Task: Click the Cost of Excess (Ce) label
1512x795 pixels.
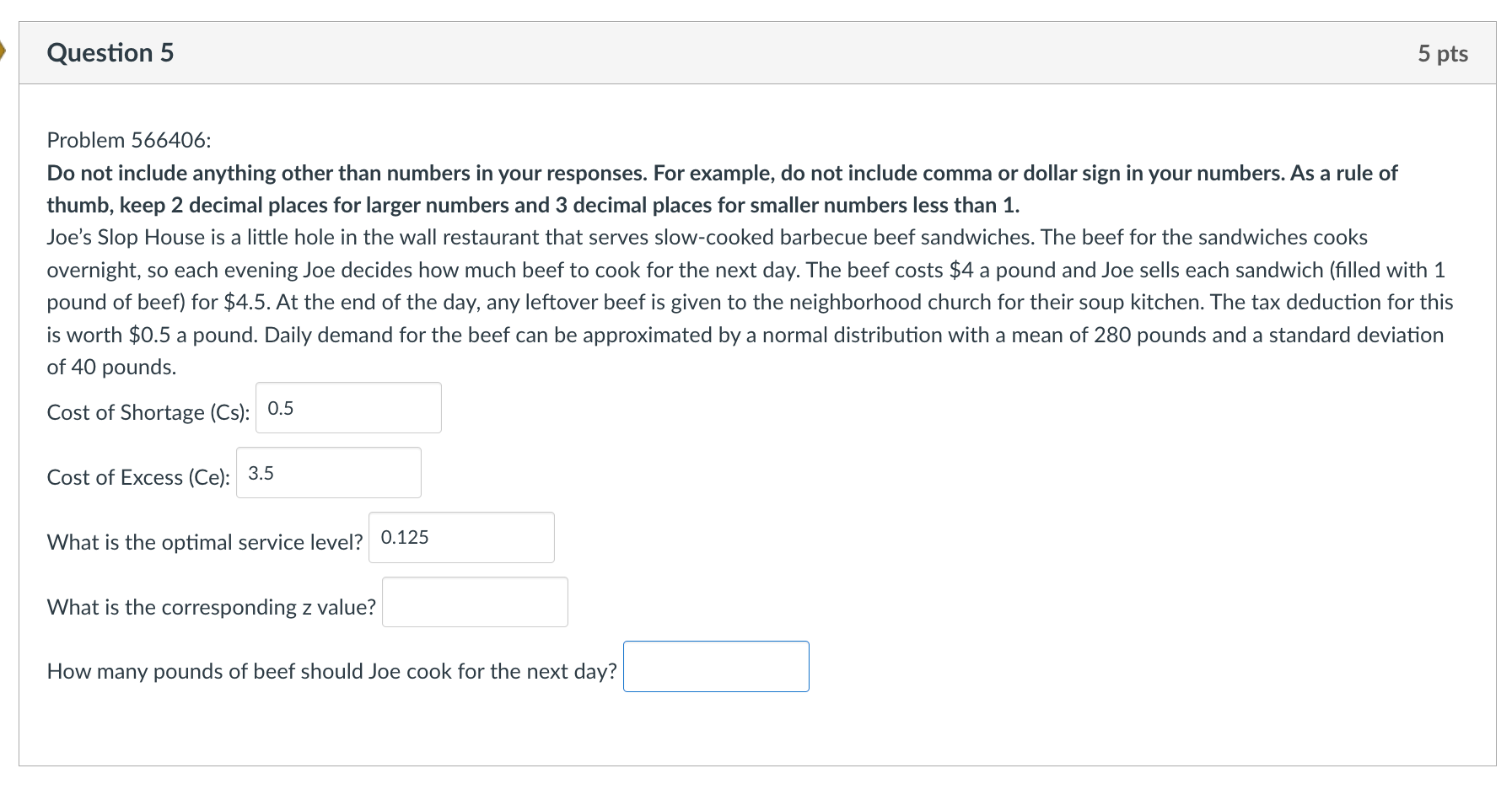Action: 138,477
